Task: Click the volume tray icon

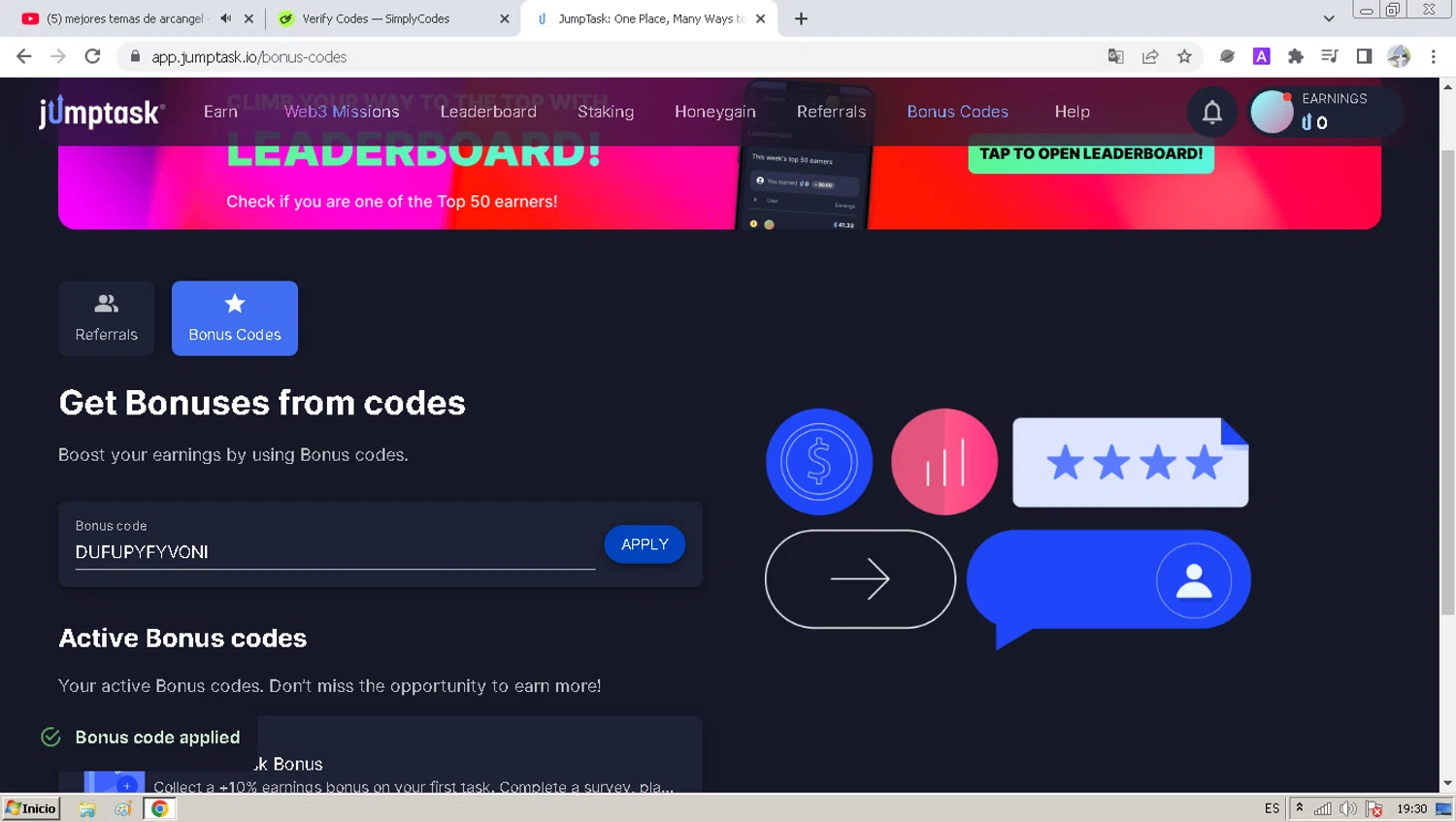Action: [1348, 808]
